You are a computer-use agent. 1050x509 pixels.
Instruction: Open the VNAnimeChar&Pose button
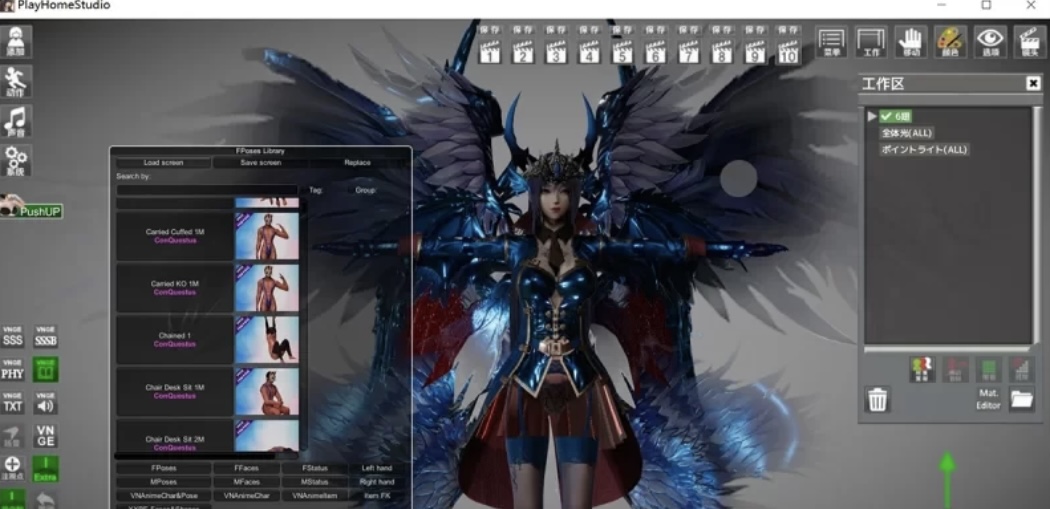click(x=163, y=496)
